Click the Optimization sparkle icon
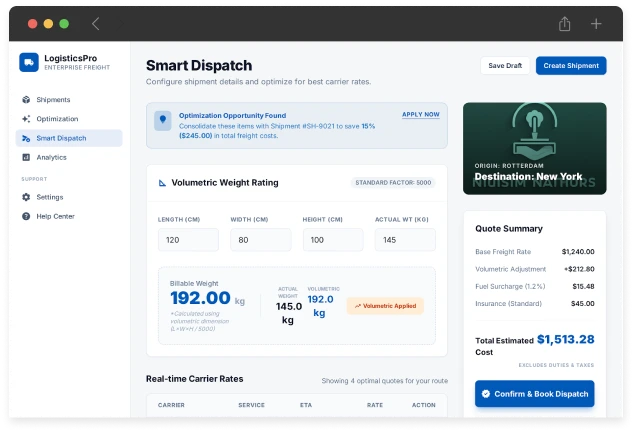Viewport: 634px width, 432px height. (26, 119)
